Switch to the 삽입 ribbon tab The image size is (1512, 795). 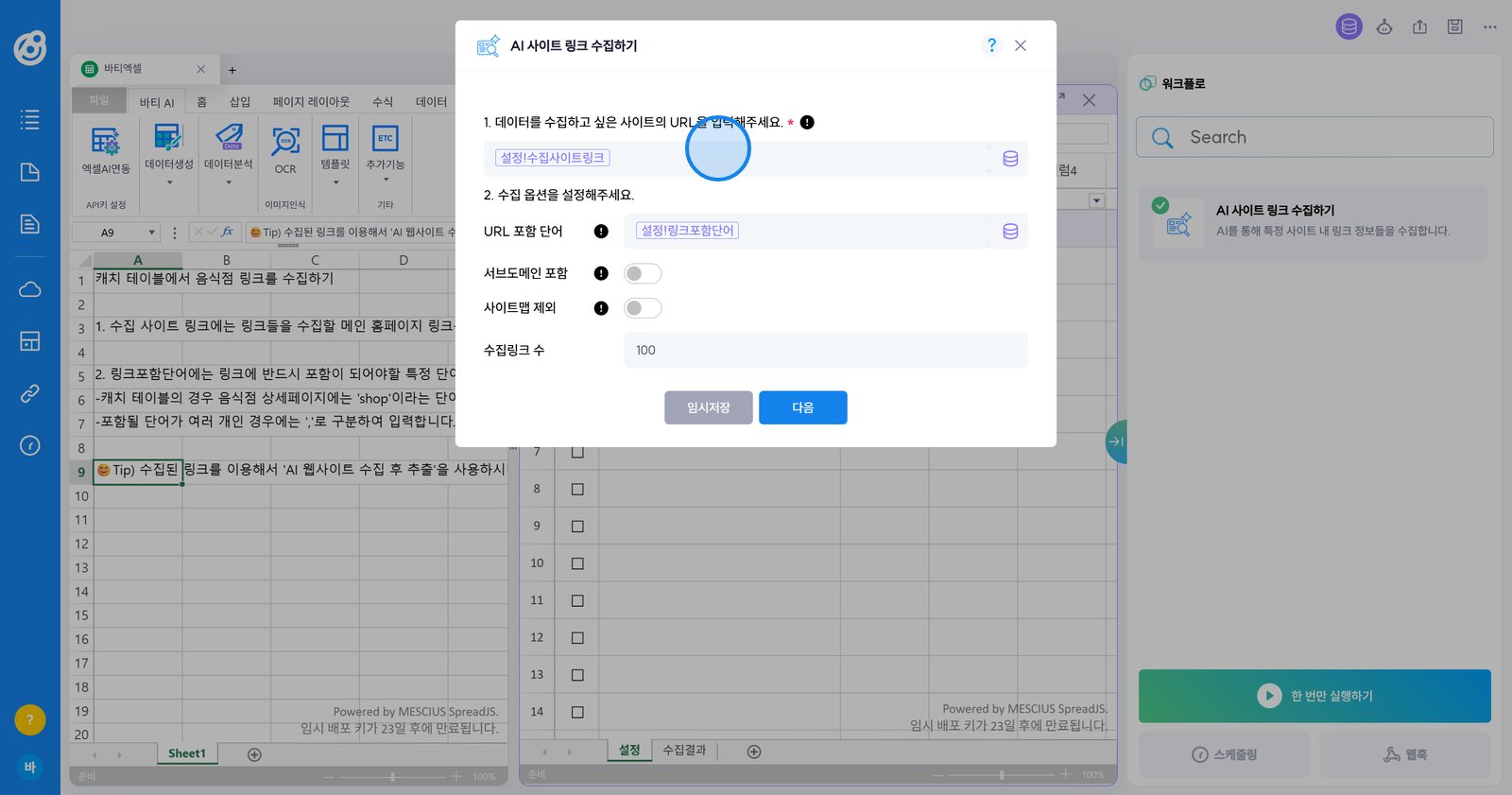(x=240, y=102)
